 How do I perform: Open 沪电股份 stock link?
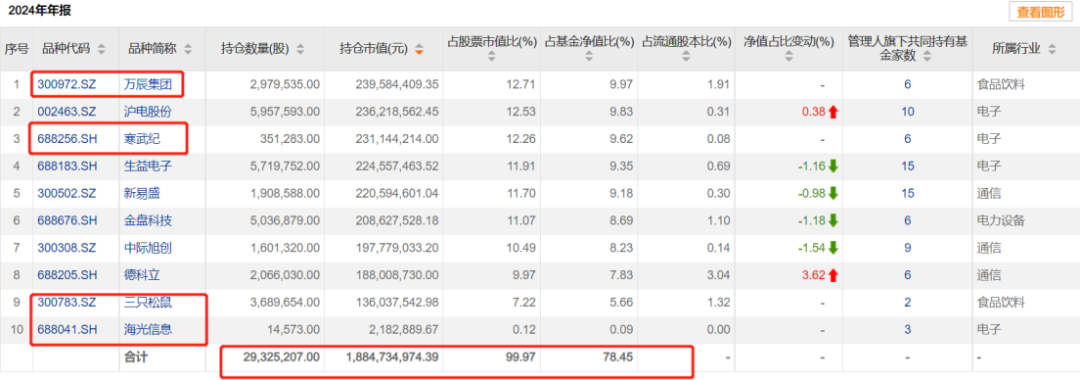coord(147,112)
